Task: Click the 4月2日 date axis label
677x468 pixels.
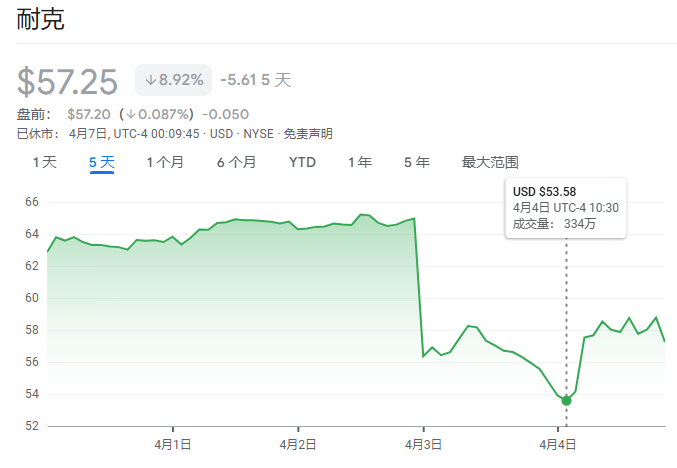Action: tap(298, 444)
